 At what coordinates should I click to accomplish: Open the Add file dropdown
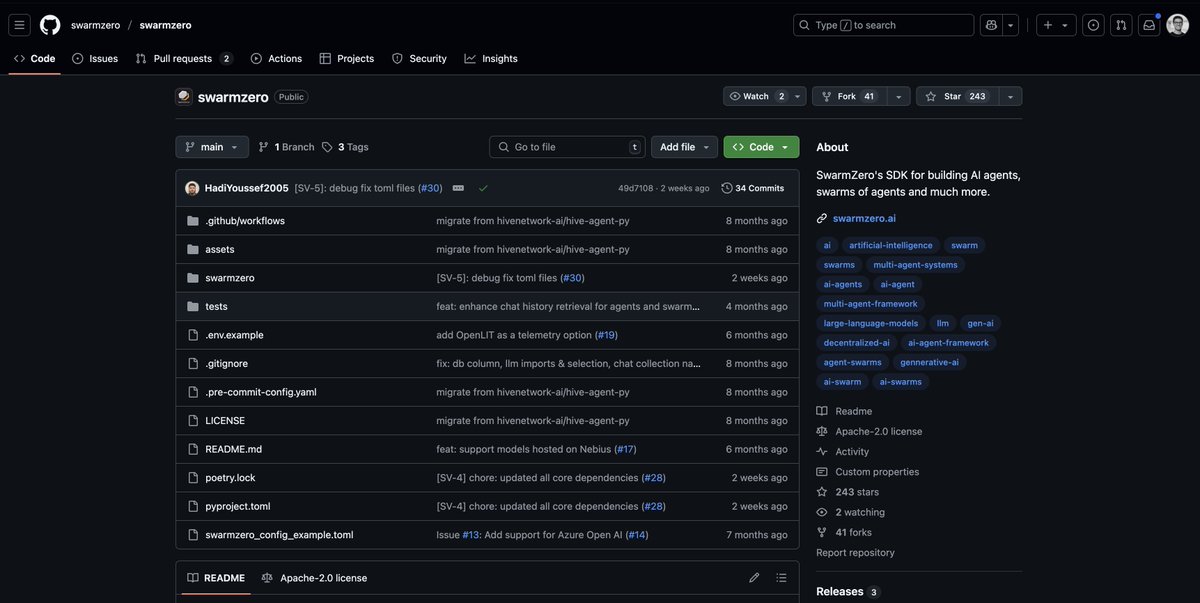(685, 147)
